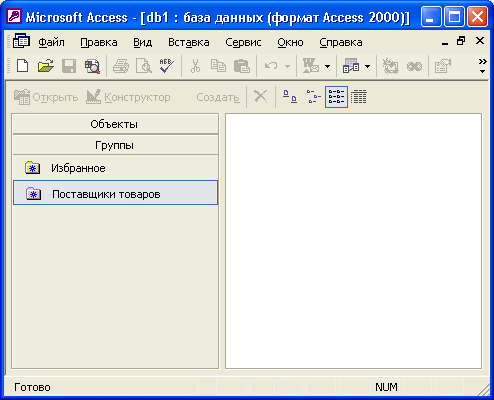Select the Favorites folder icon
Screen dimensions: 494x400
click(32, 168)
